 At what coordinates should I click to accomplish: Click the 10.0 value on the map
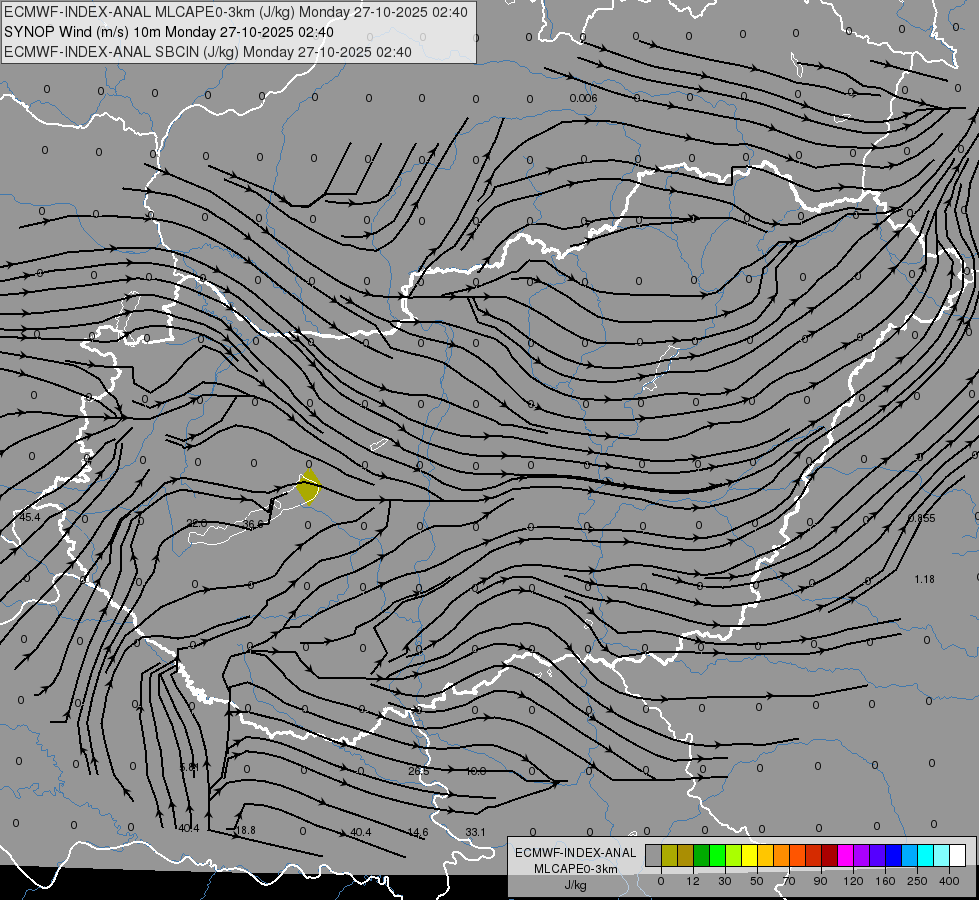[476, 771]
